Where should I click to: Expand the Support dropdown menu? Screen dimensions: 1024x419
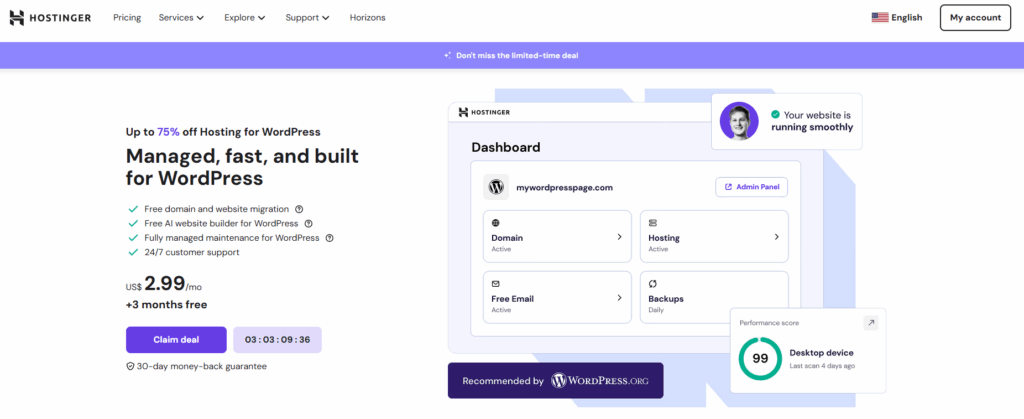coord(308,18)
